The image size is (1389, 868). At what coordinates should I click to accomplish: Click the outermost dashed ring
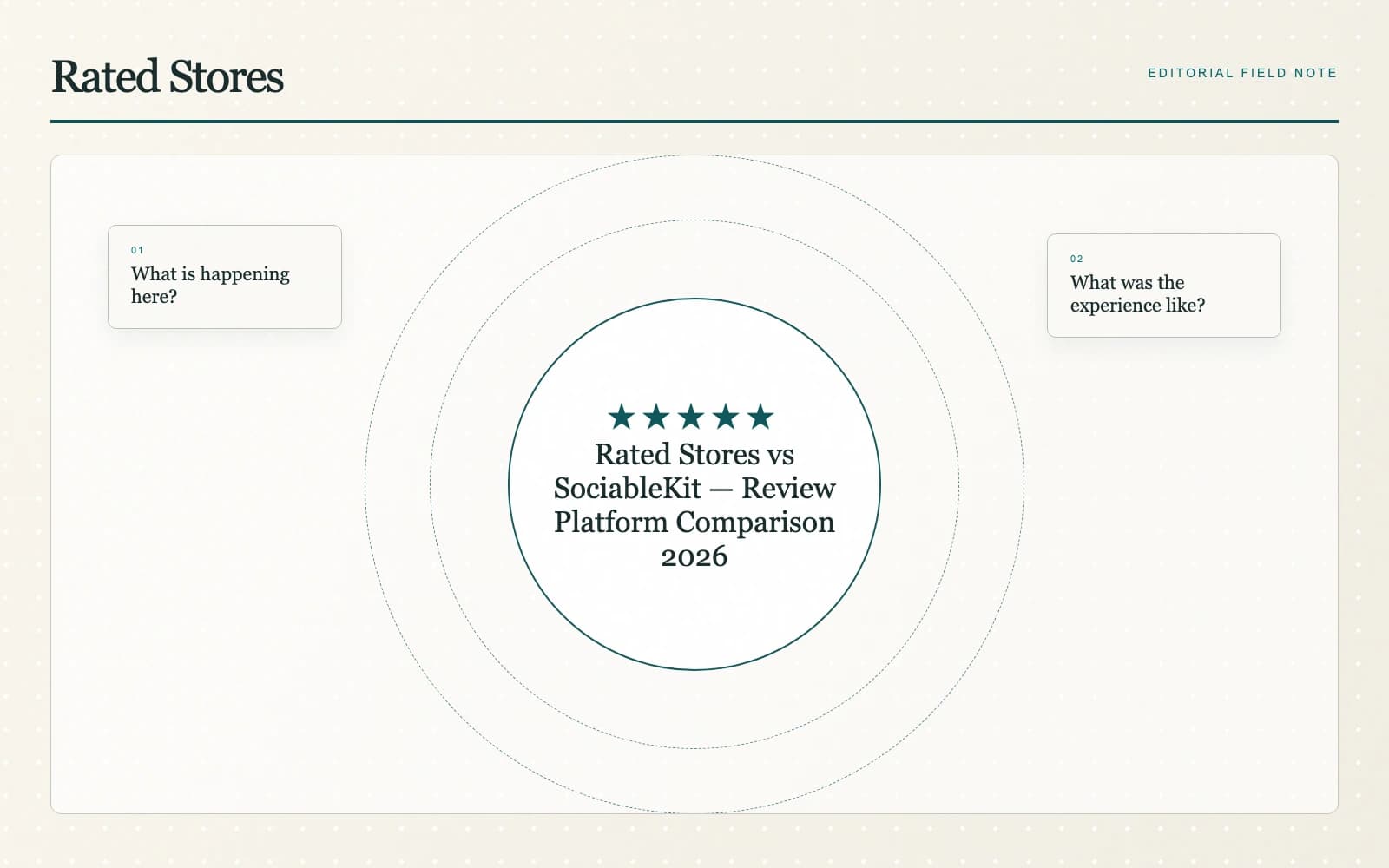[365, 484]
